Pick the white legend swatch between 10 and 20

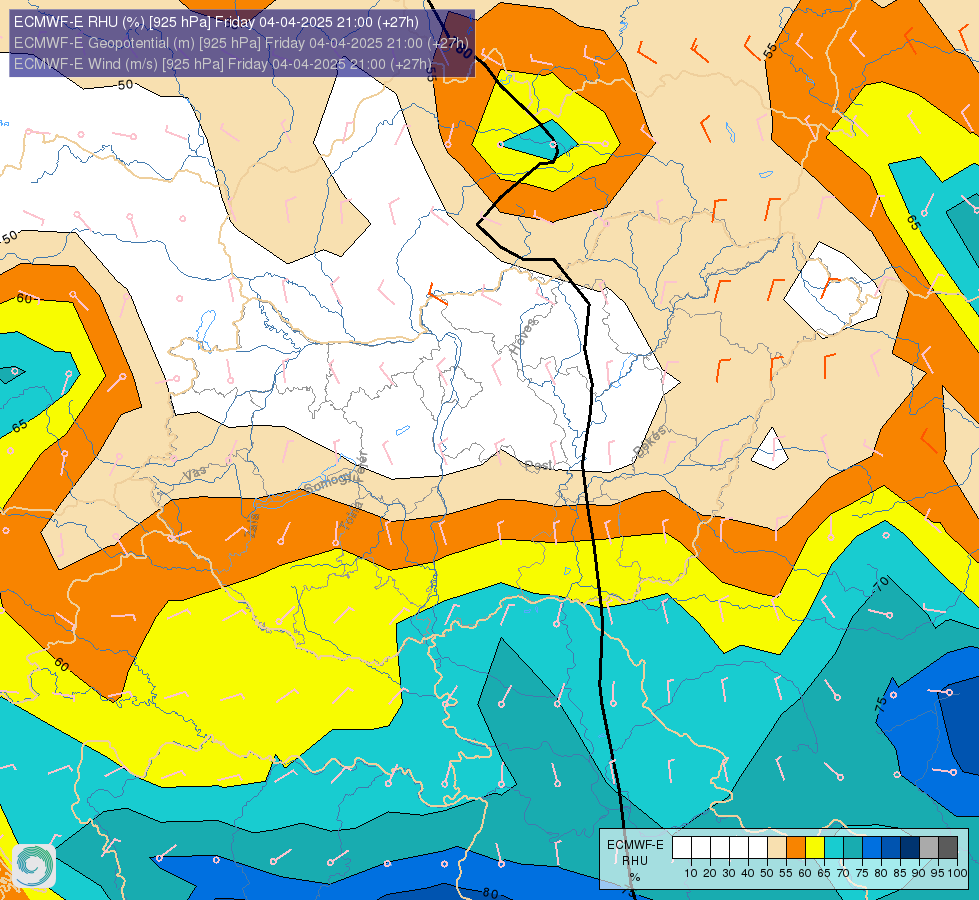click(x=701, y=848)
